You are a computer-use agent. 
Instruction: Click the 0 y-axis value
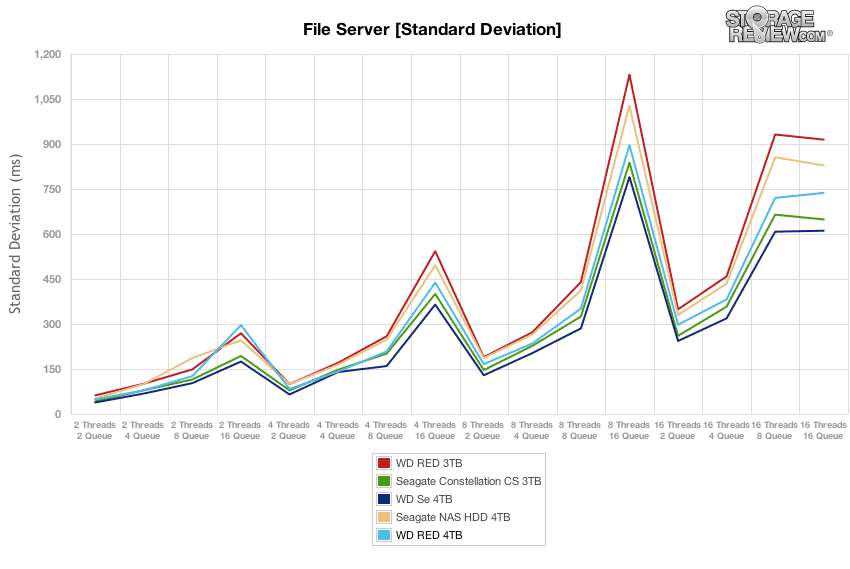point(58,415)
